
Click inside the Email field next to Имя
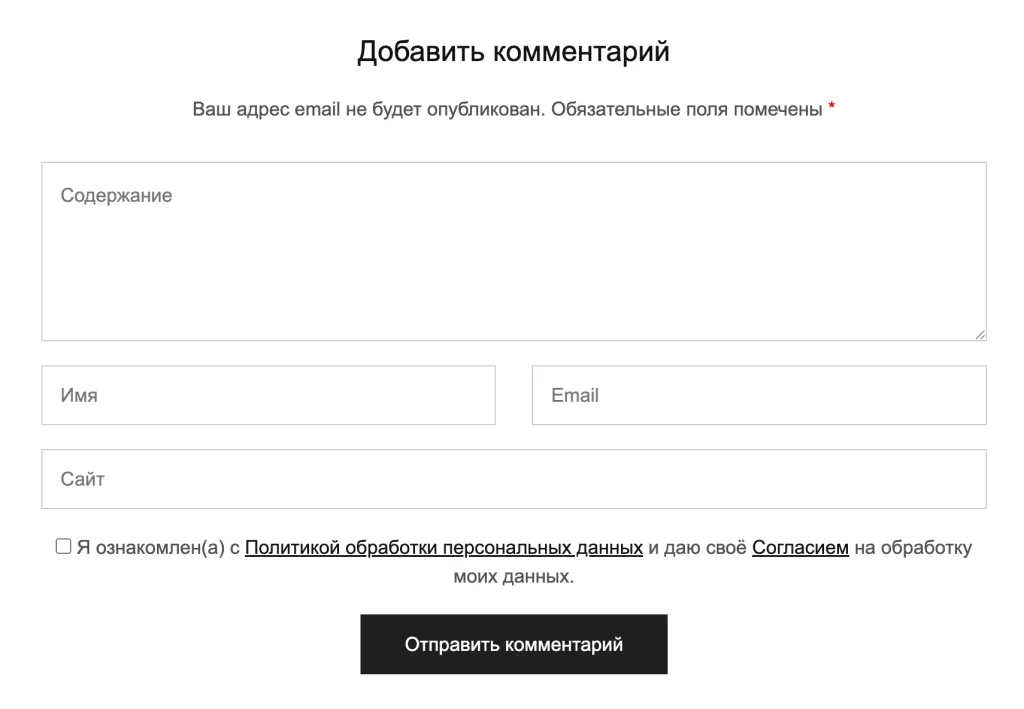pos(758,395)
